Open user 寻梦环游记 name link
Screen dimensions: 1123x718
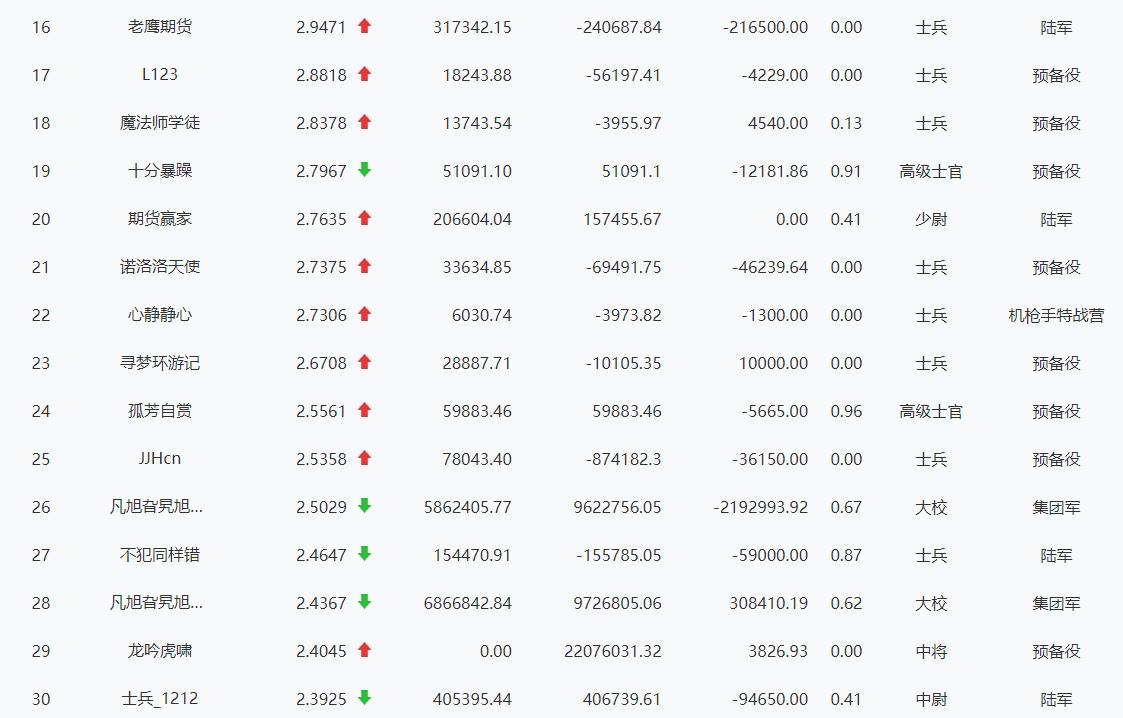pos(160,363)
